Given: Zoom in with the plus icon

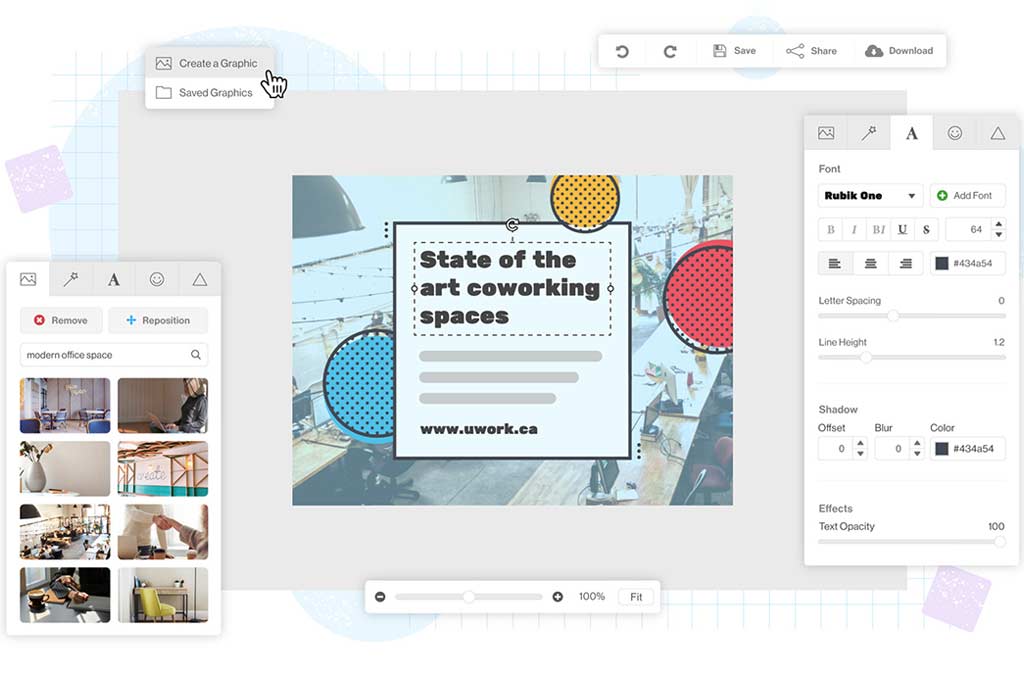Looking at the screenshot, I should (x=558, y=596).
